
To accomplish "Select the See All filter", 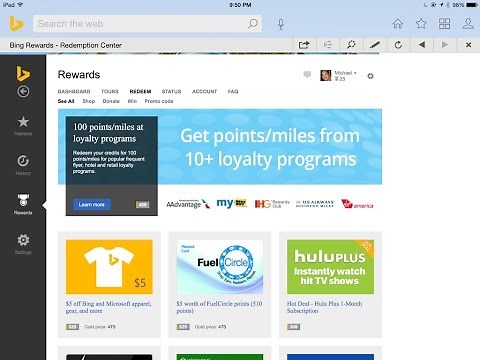I will coord(66,101).
